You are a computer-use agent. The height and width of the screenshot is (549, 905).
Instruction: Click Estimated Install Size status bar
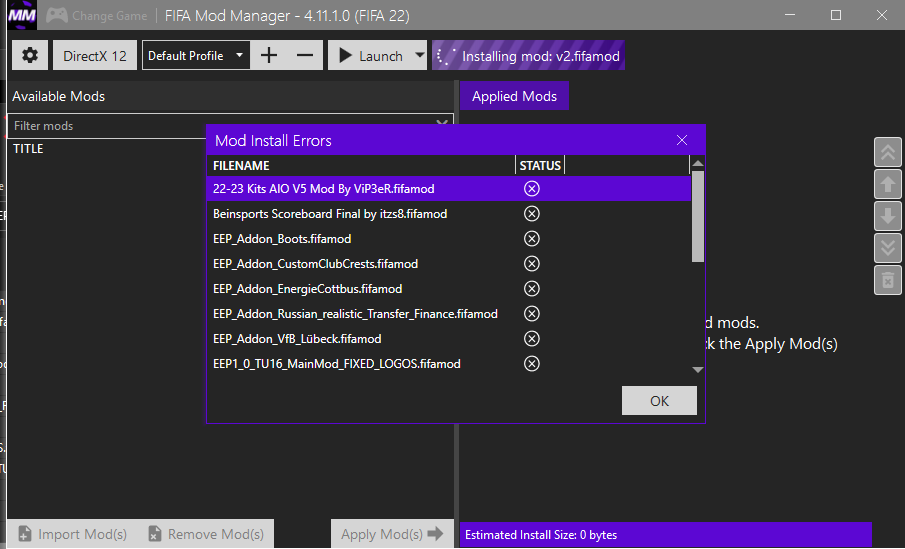click(665, 535)
